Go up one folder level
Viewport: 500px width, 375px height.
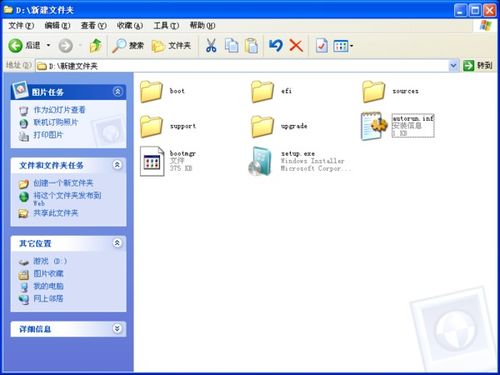tap(96, 46)
